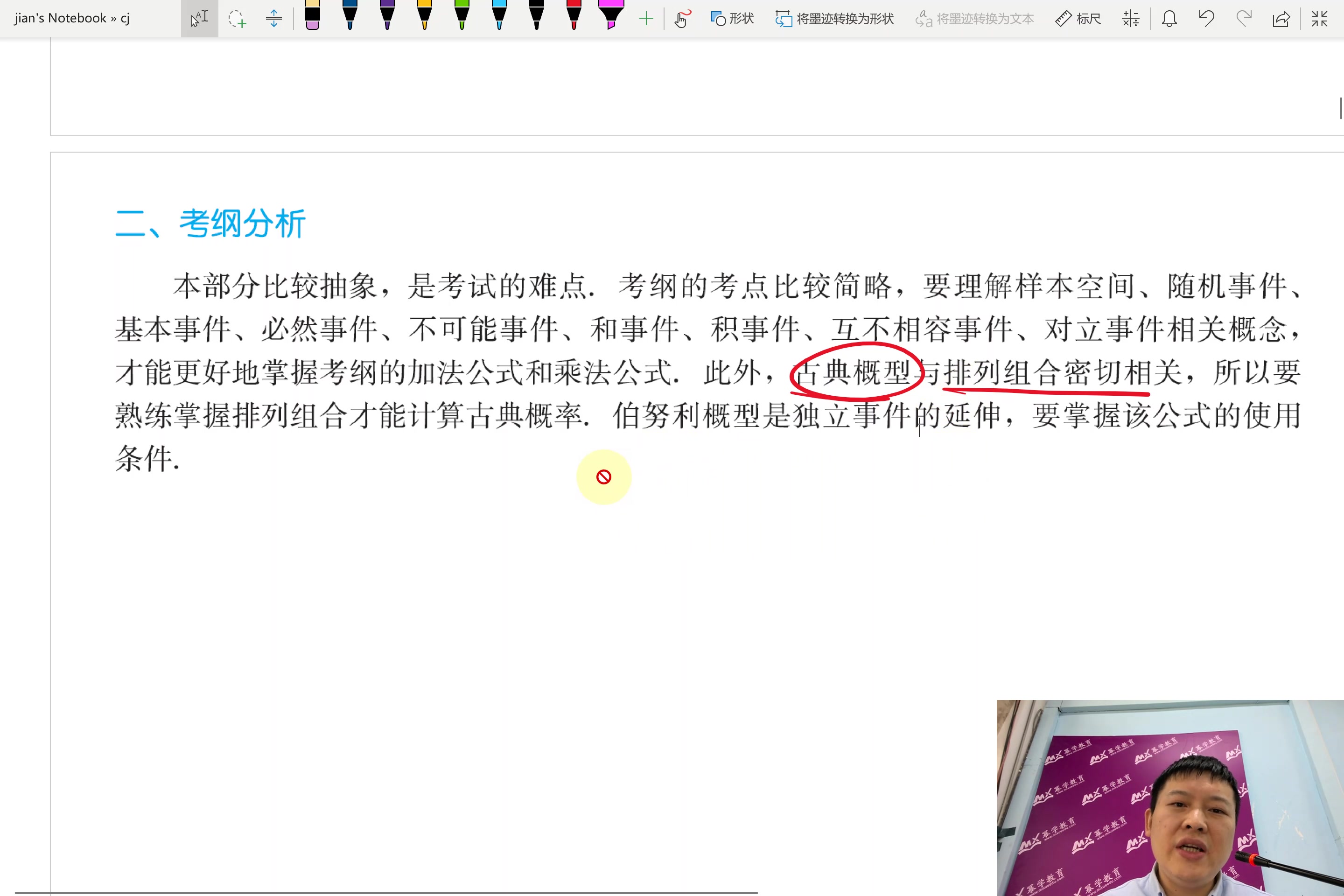Screen dimensions: 1344x896
Task: Click 将墨迹转换为文本 ink to text
Action: point(974,19)
